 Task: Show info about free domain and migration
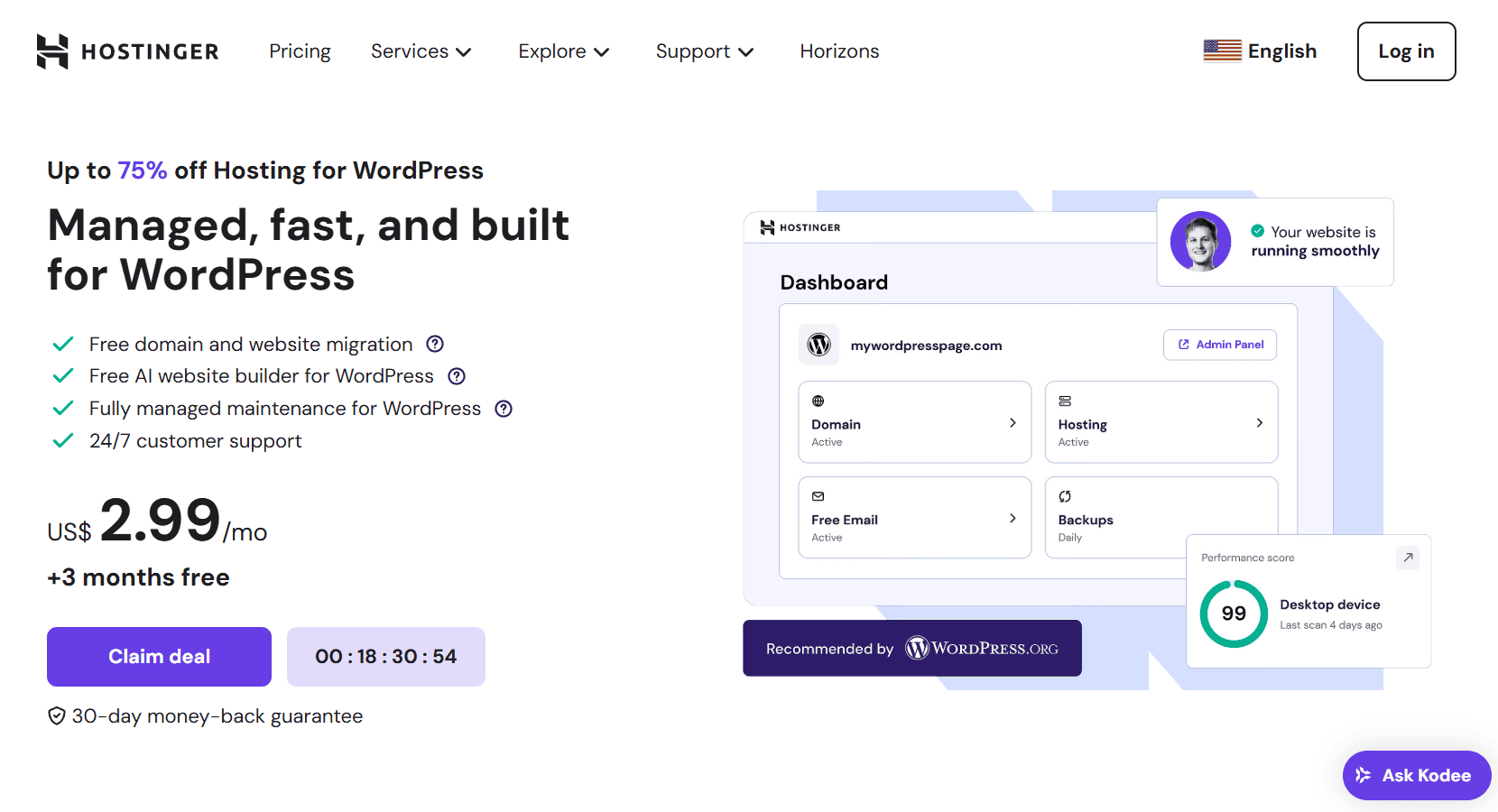(x=435, y=344)
